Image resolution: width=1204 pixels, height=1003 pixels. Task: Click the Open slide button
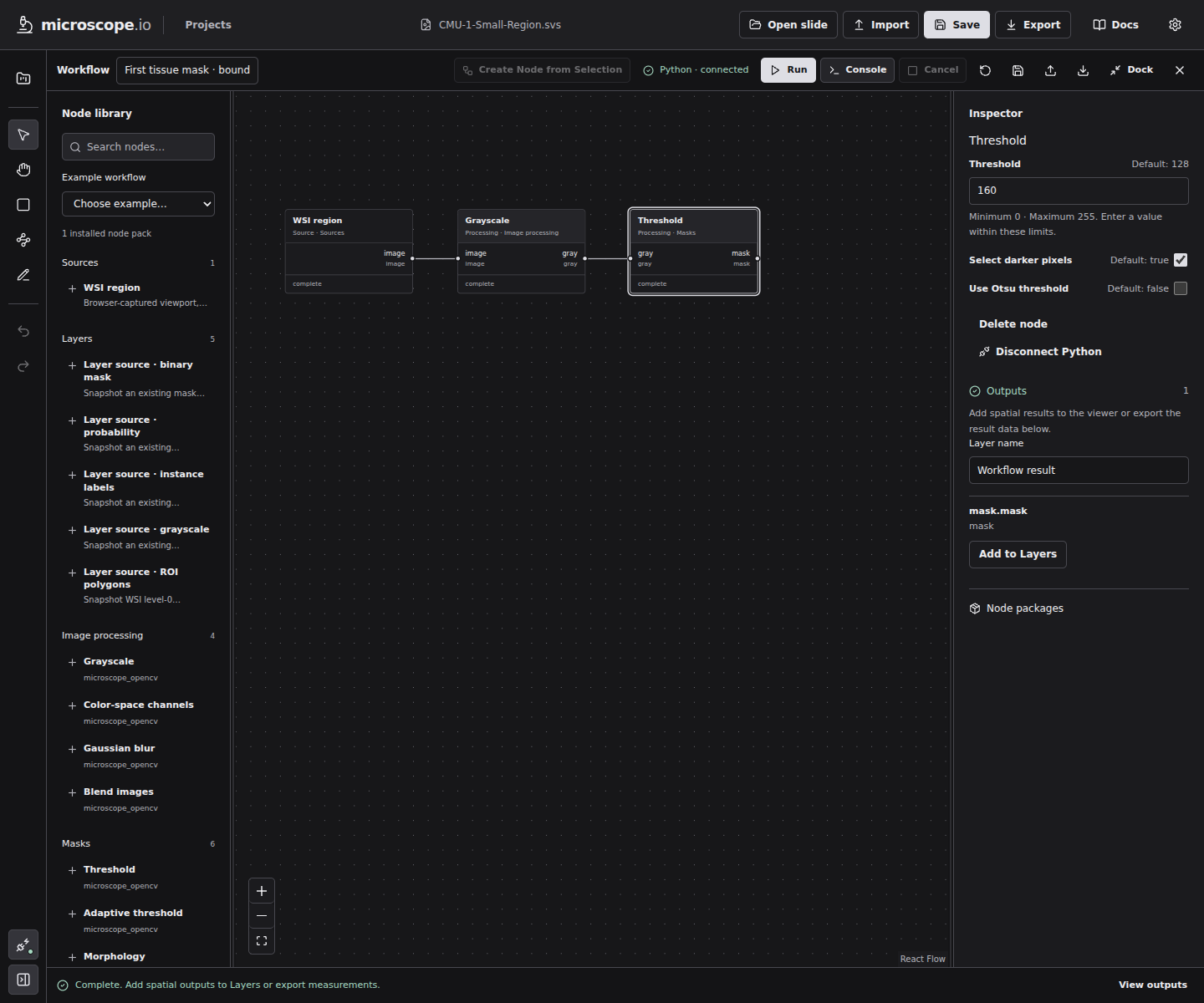coord(788,25)
